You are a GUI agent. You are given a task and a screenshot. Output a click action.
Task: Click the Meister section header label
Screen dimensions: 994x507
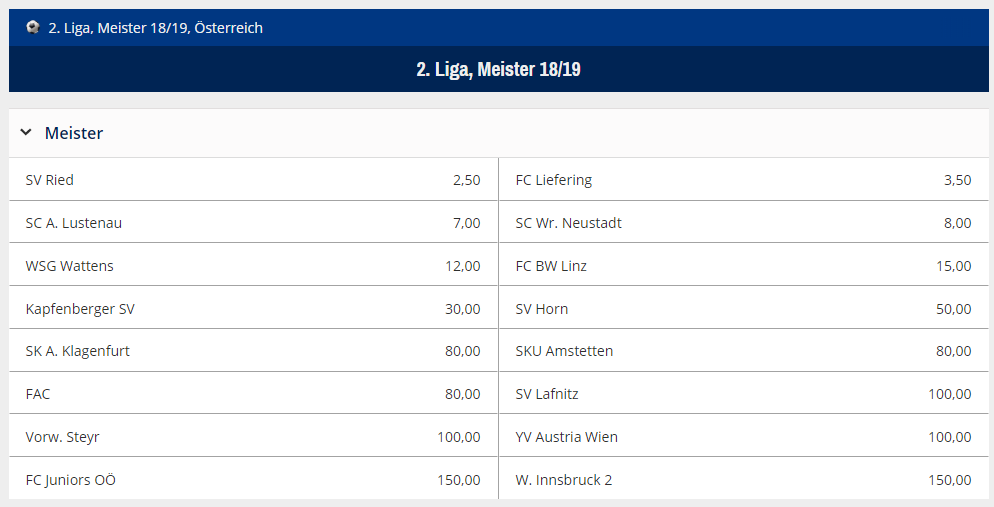pos(74,133)
